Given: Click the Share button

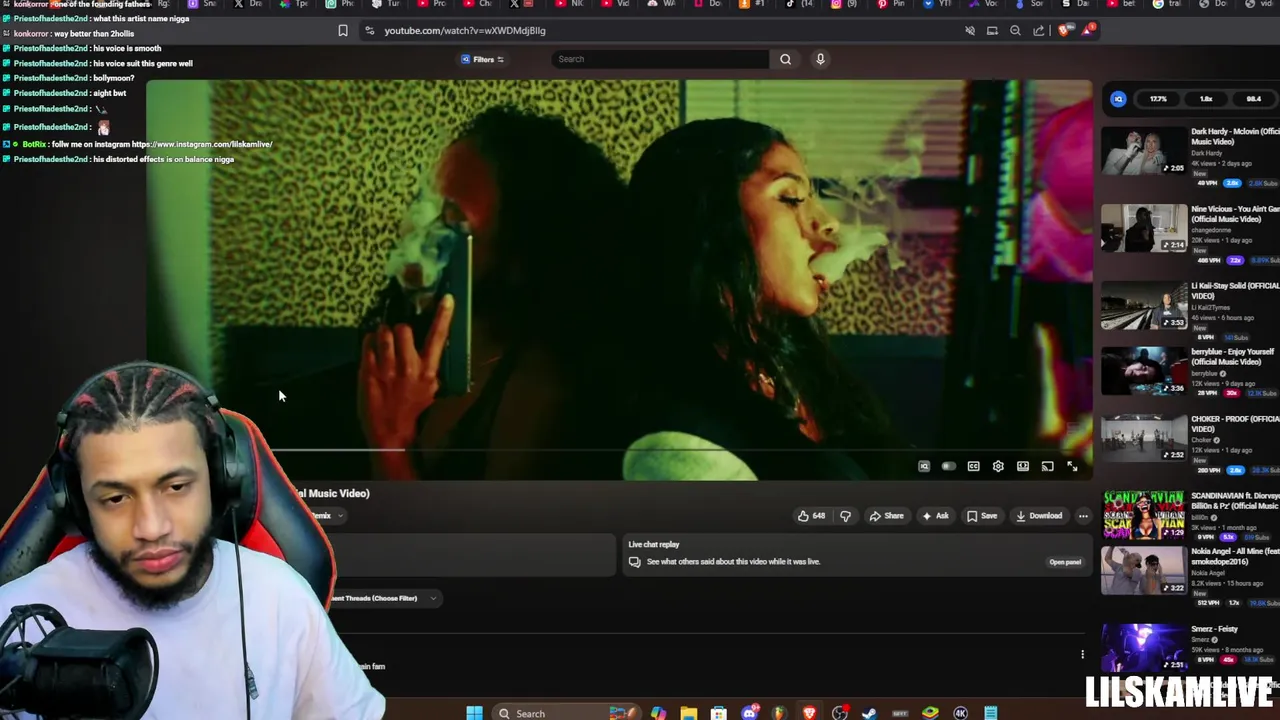Looking at the screenshot, I should coord(886,516).
